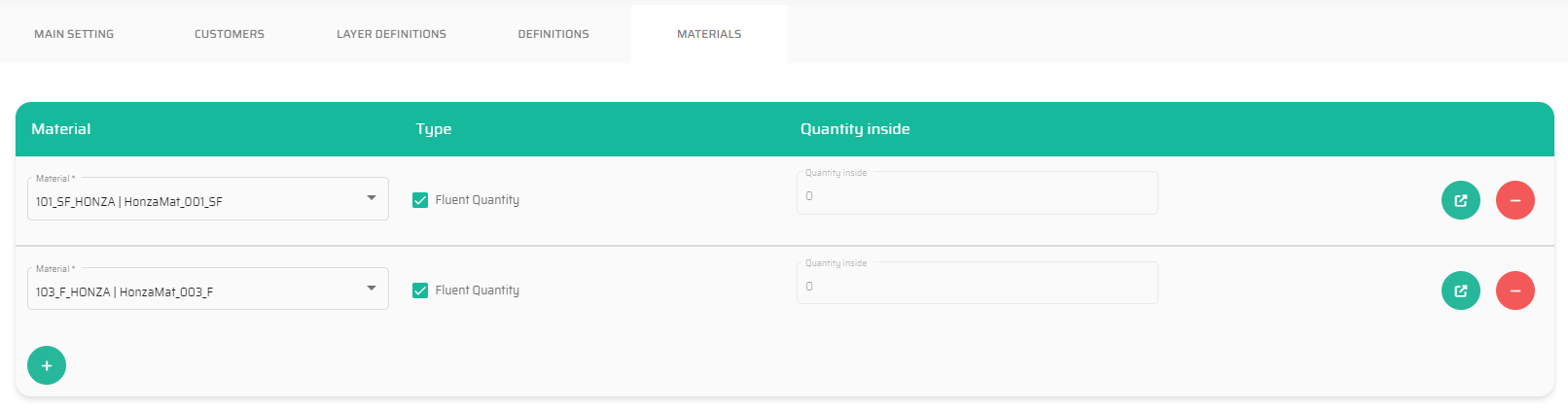Switch to the Main Setting tab
The height and width of the screenshot is (410, 1568).
(74, 34)
